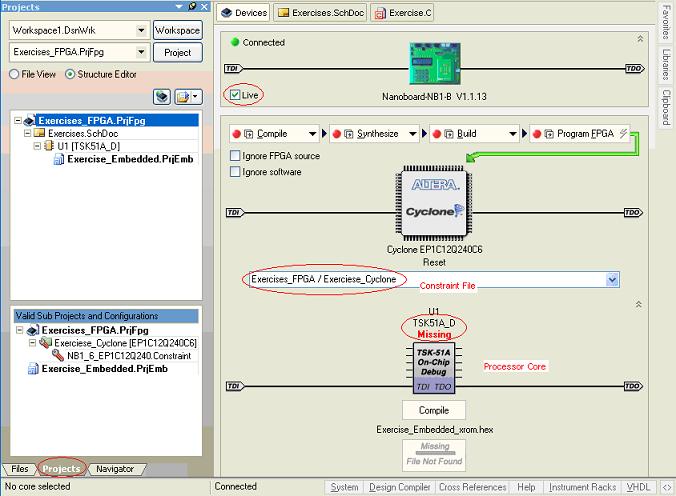Click the Program FPGA button

coord(580,134)
